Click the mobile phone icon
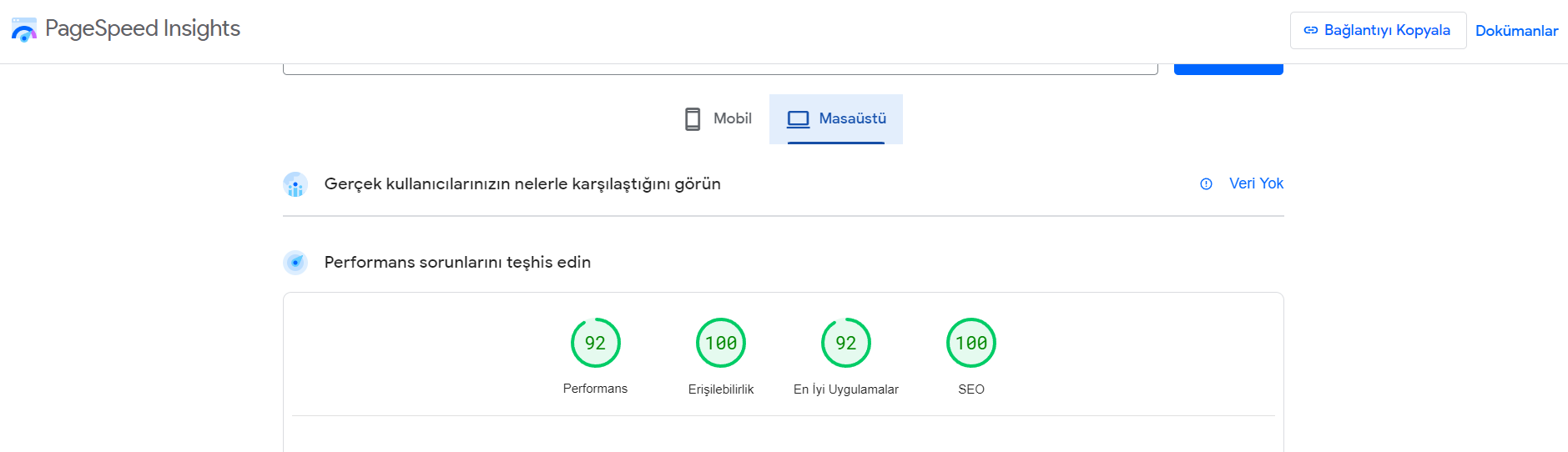 [693, 119]
